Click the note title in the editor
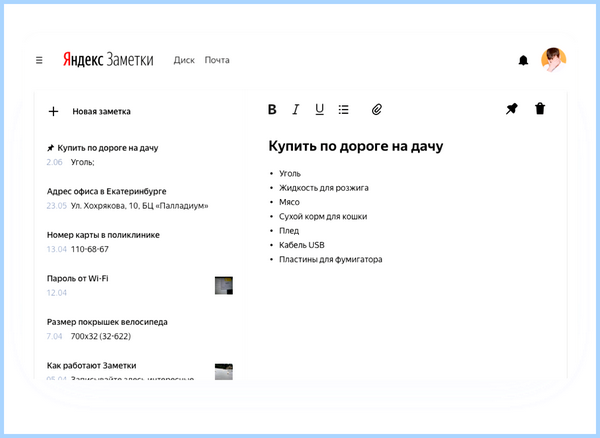Viewport: 600px width, 438px height. pos(356,146)
